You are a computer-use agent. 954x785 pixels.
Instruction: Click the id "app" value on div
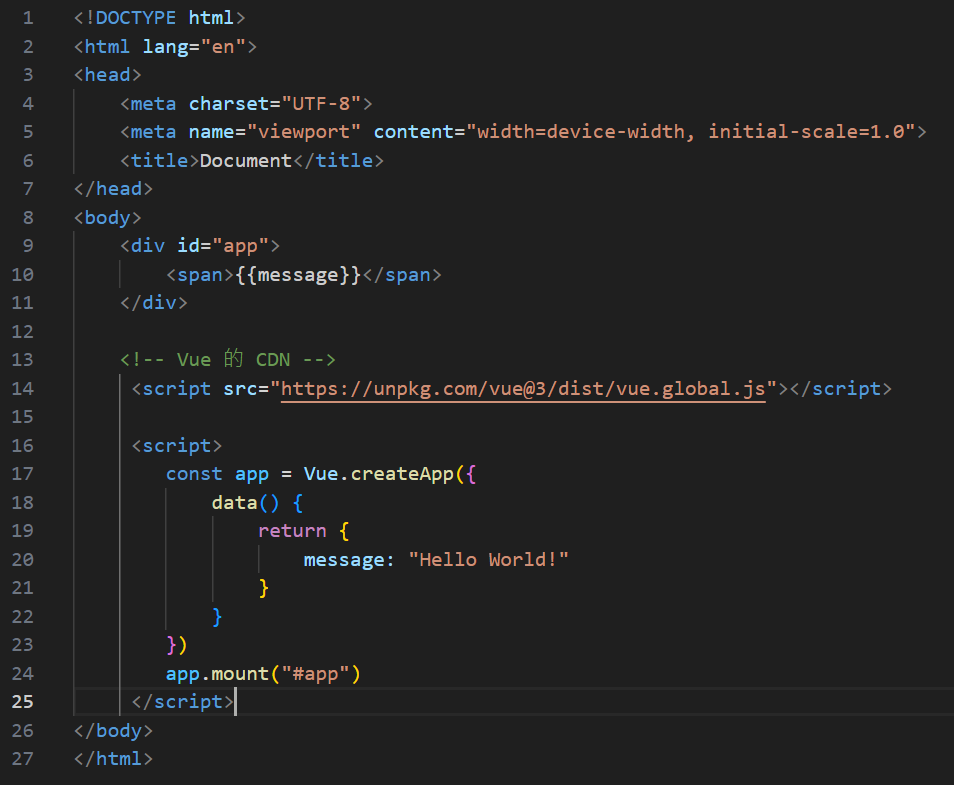click(x=239, y=246)
